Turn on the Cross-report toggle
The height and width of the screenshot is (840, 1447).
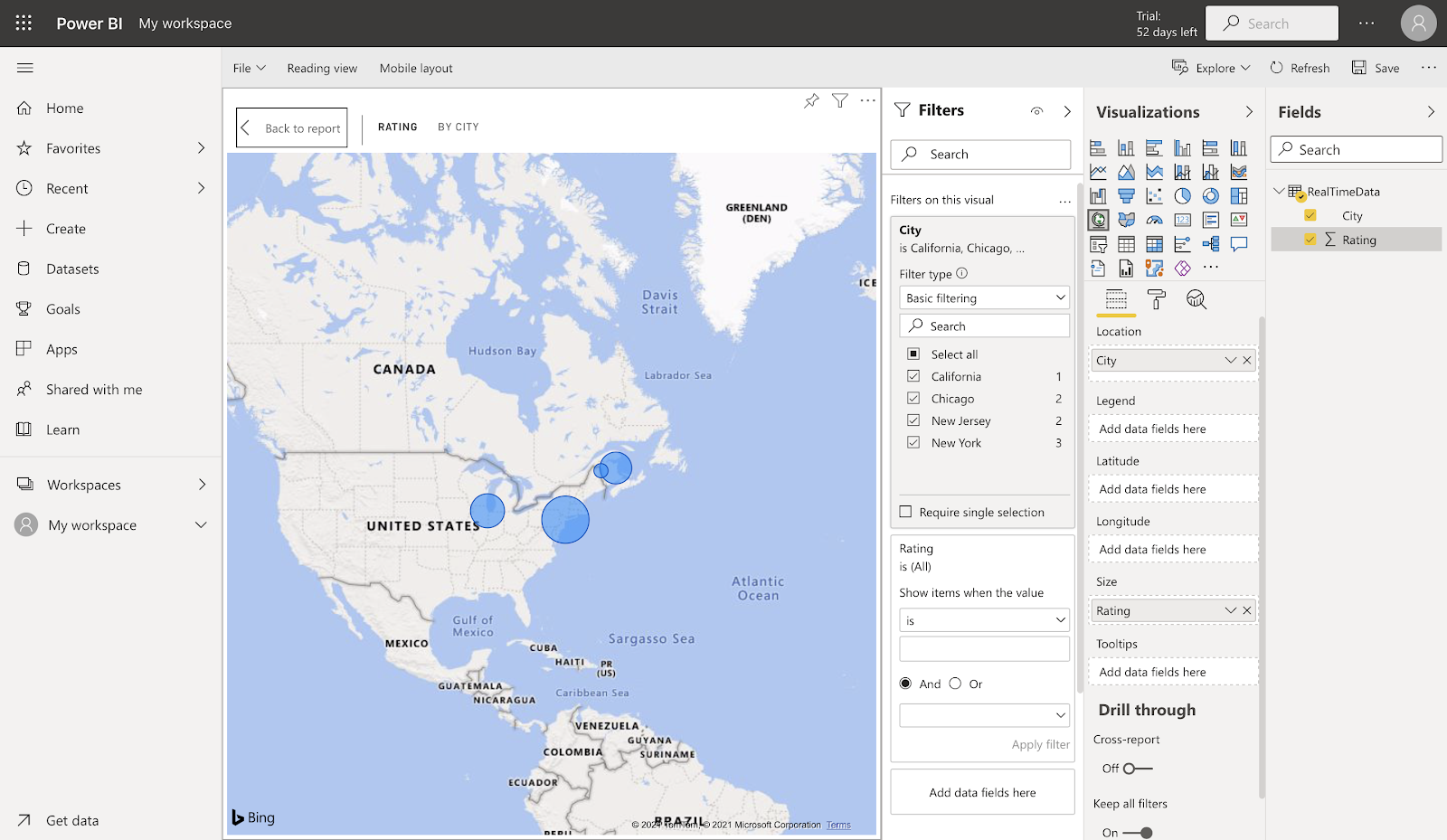click(1137, 769)
